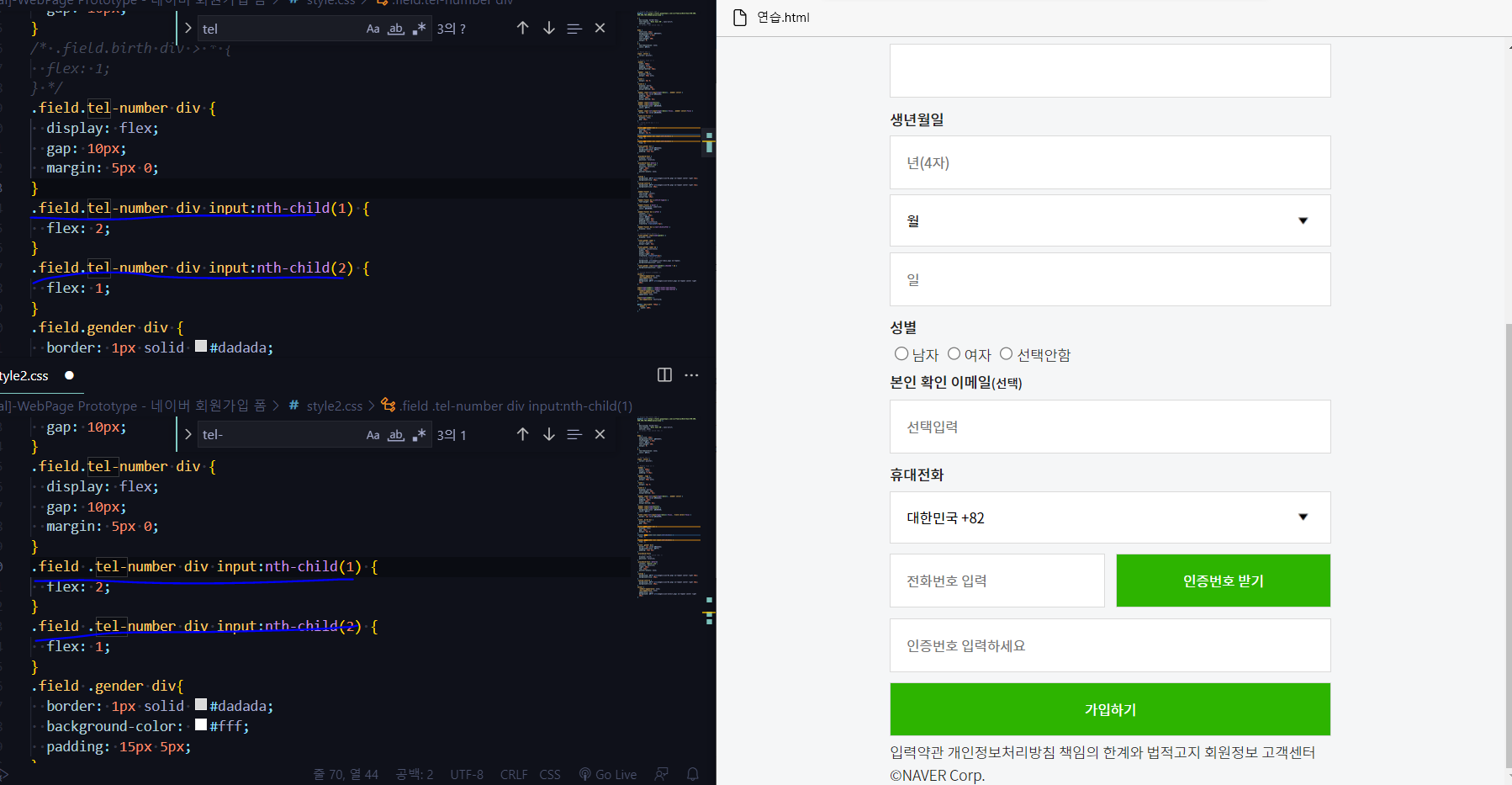Open the 책임의 한계와 법적고지 footer link
The width and height of the screenshot is (1512, 785).
1129,752
